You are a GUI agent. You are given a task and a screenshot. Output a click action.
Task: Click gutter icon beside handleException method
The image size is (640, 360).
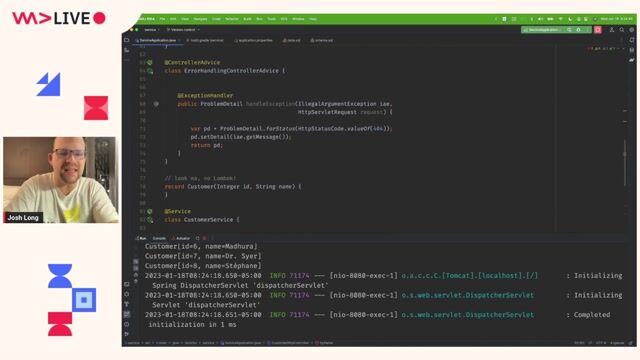tap(156, 104)
